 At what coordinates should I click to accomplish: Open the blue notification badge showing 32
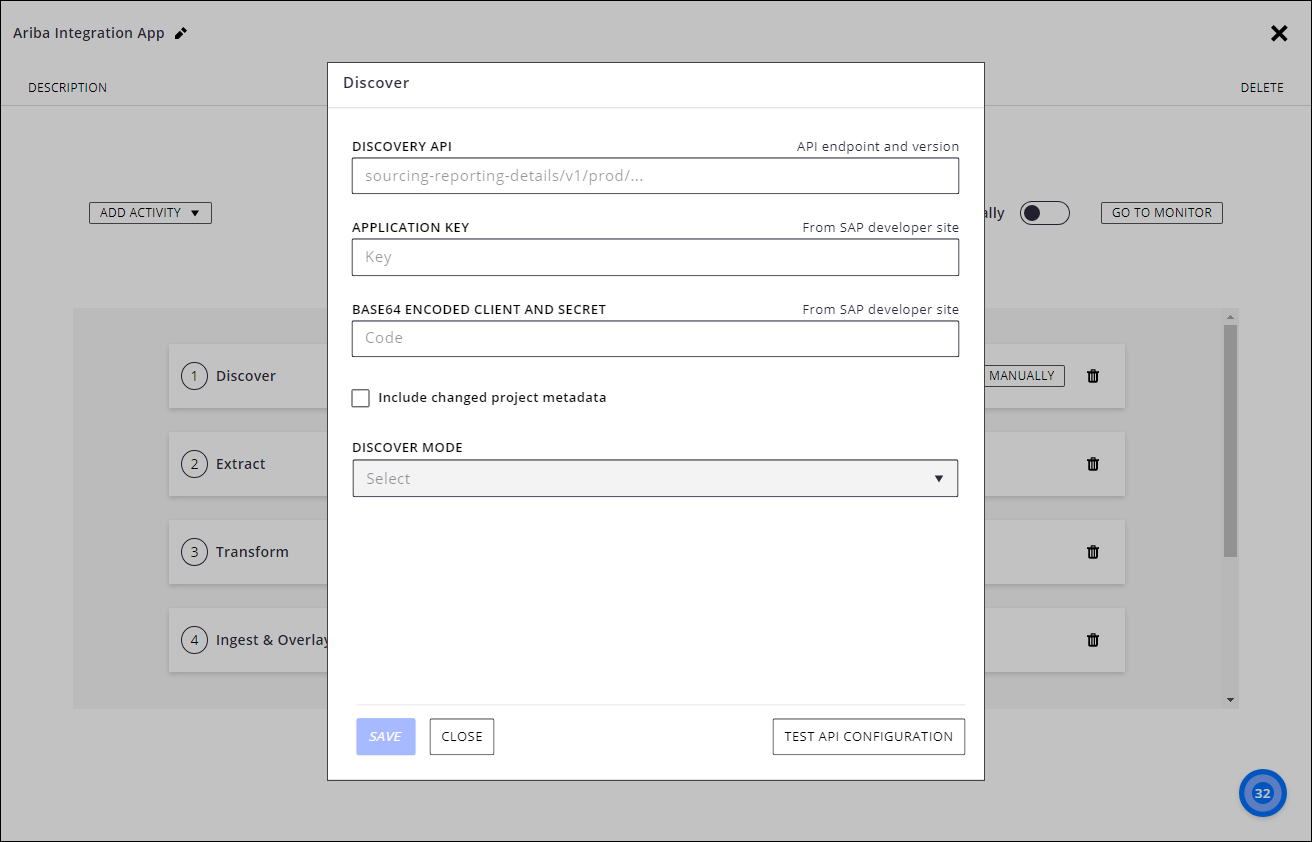coord(1262,793)
